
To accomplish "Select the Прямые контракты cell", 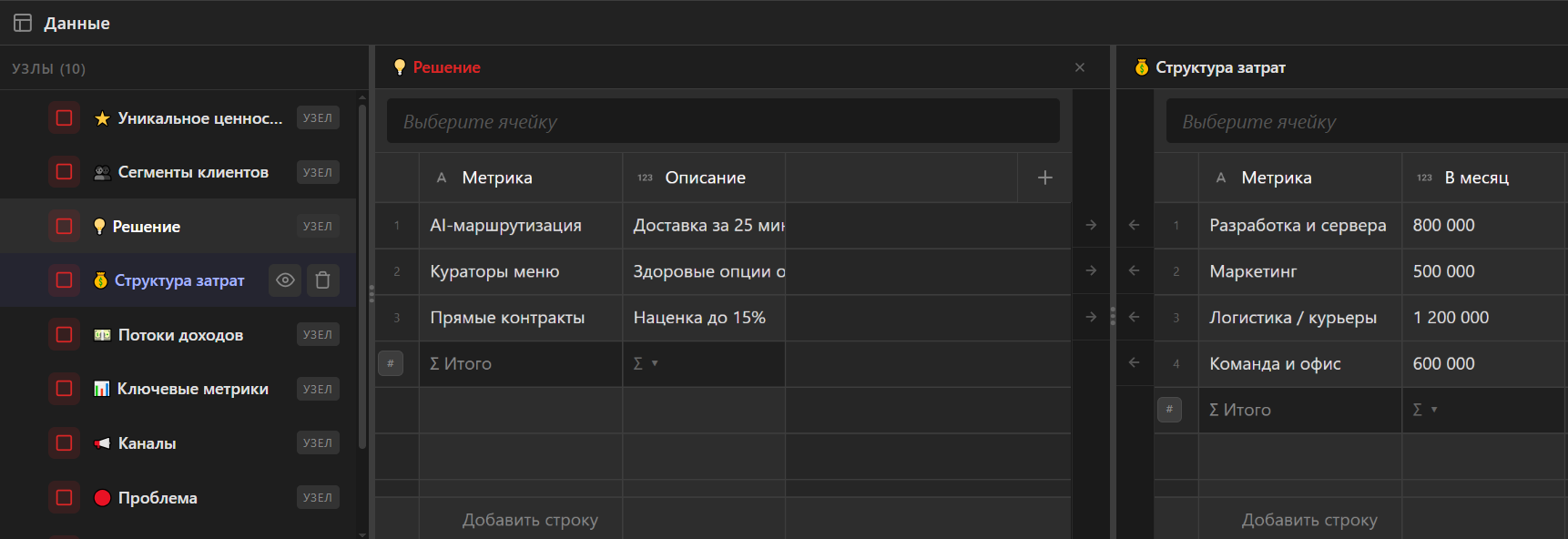I will tap(521, 318).
